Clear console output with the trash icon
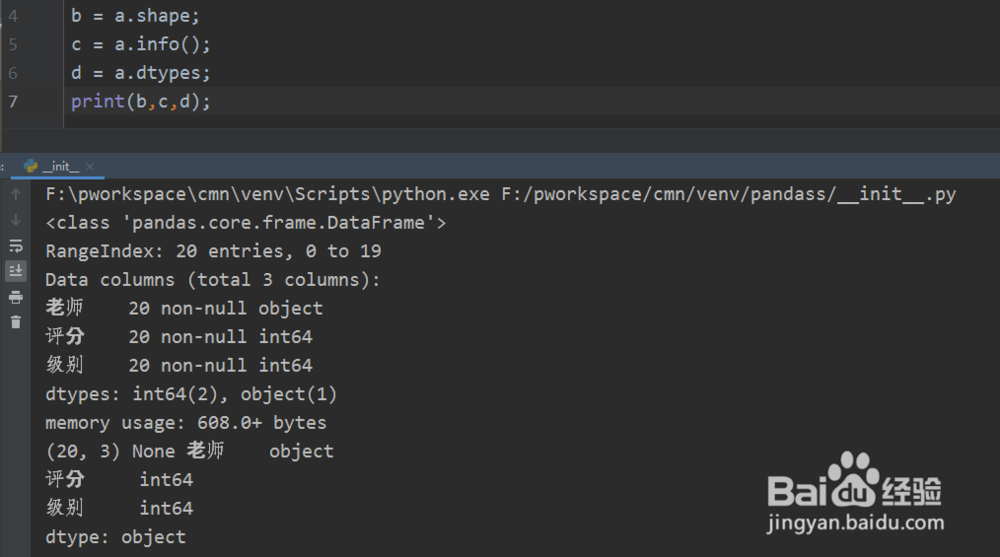Image resolution: width=1000 pixels, height=557 pixels. (16, 322)
